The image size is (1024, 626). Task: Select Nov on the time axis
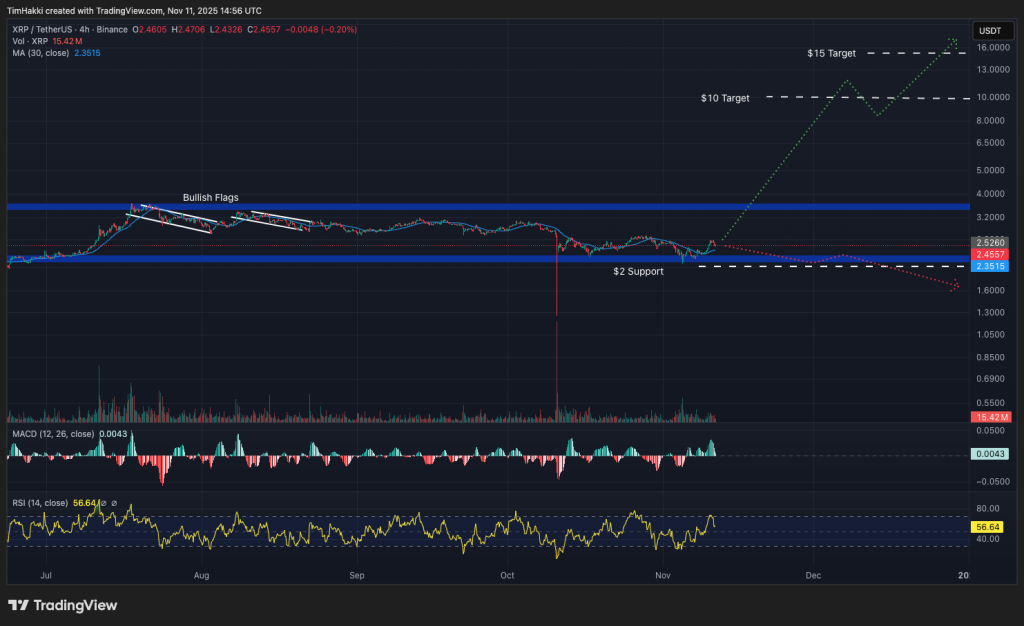(662, 576)
